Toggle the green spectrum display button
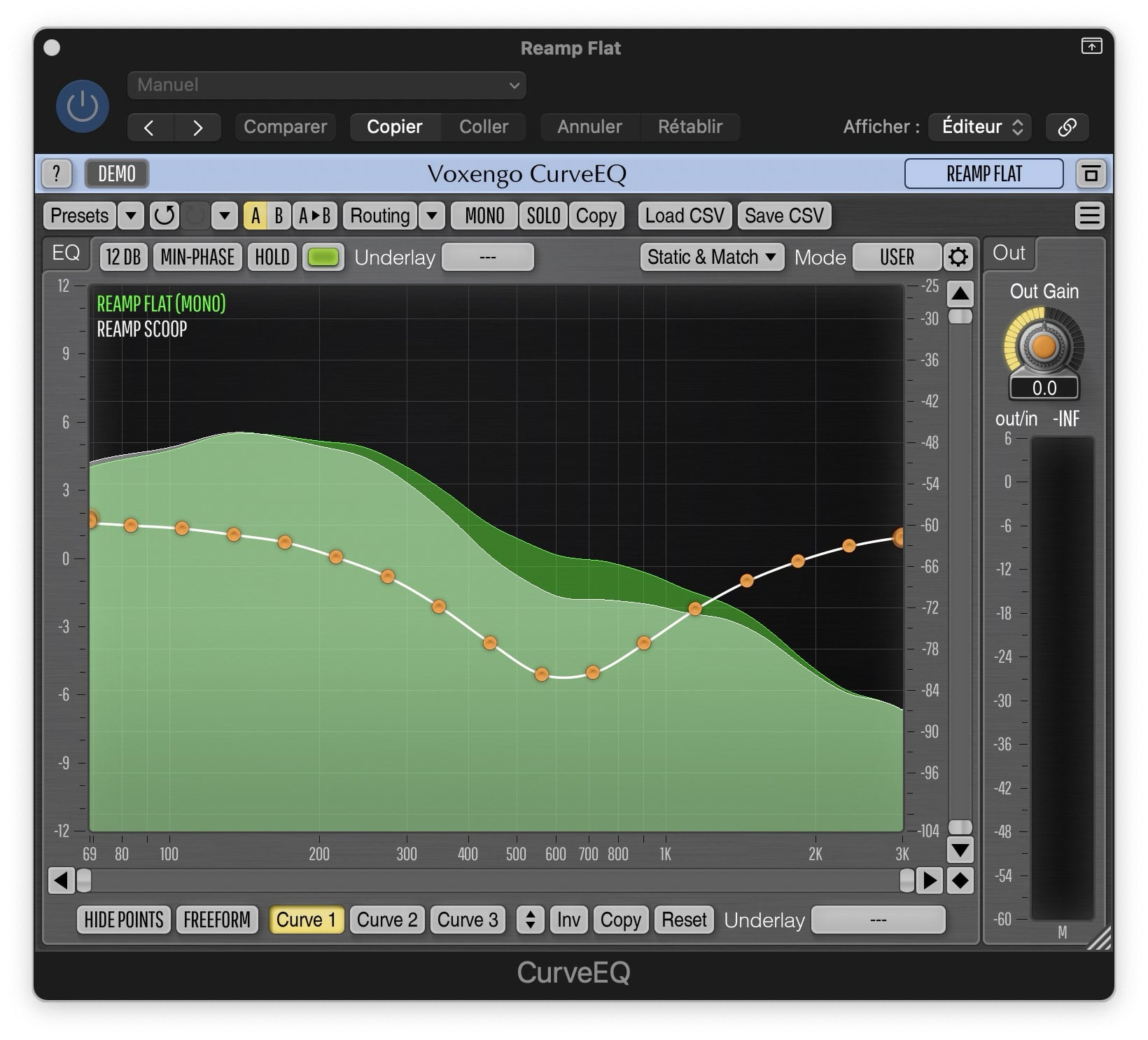Screen dimensions: 1148x1040 tap(323, 257)
